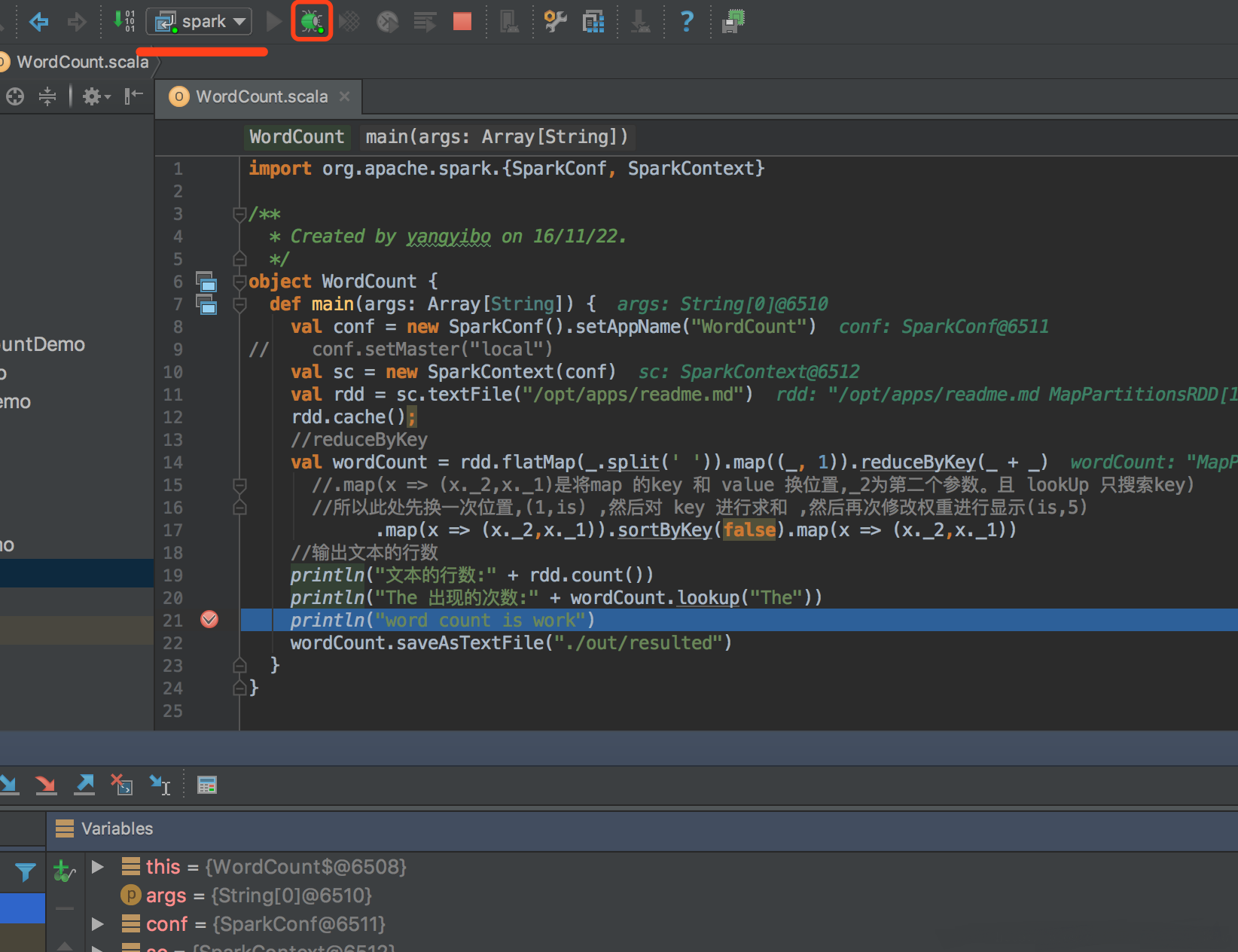Viewport: 1238px width, 952px height.
Task: Click the split call on line 14
Action: (633, 462)
